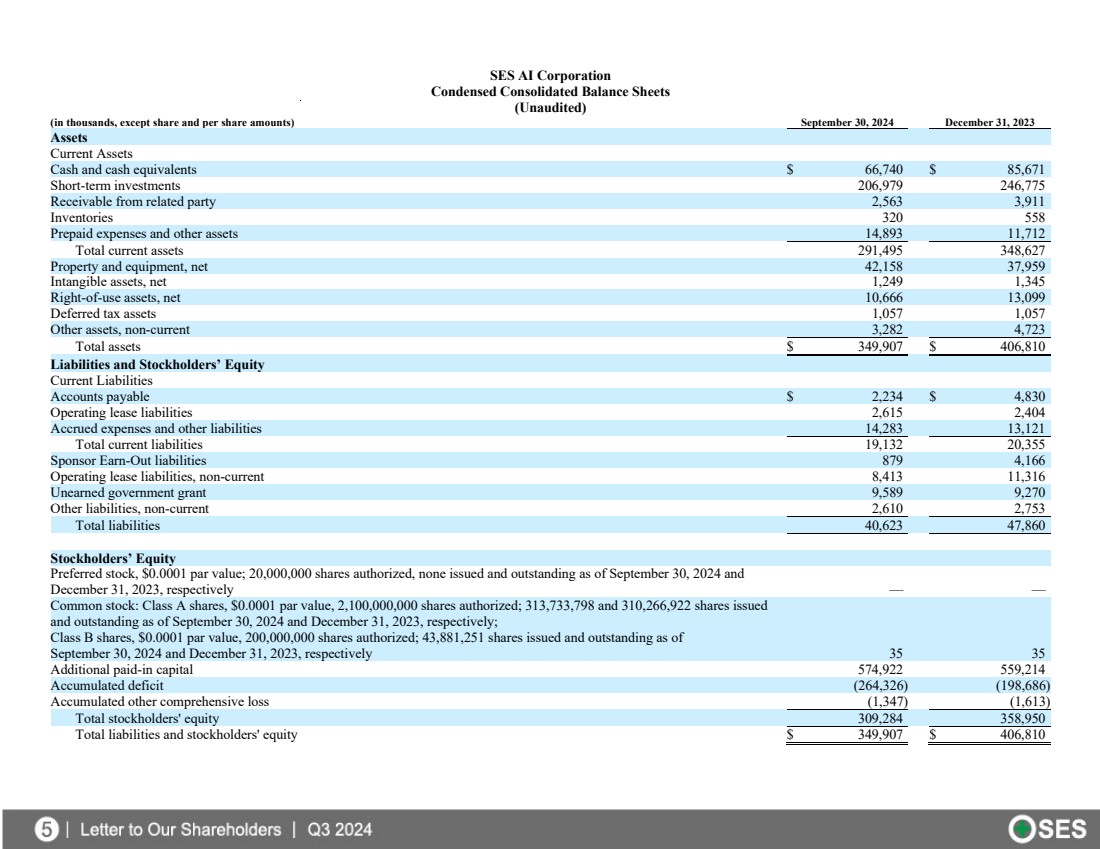Click the page number 5 circle badge
This screenshot has height=849, width=1100.
click(x=46, y=830)
